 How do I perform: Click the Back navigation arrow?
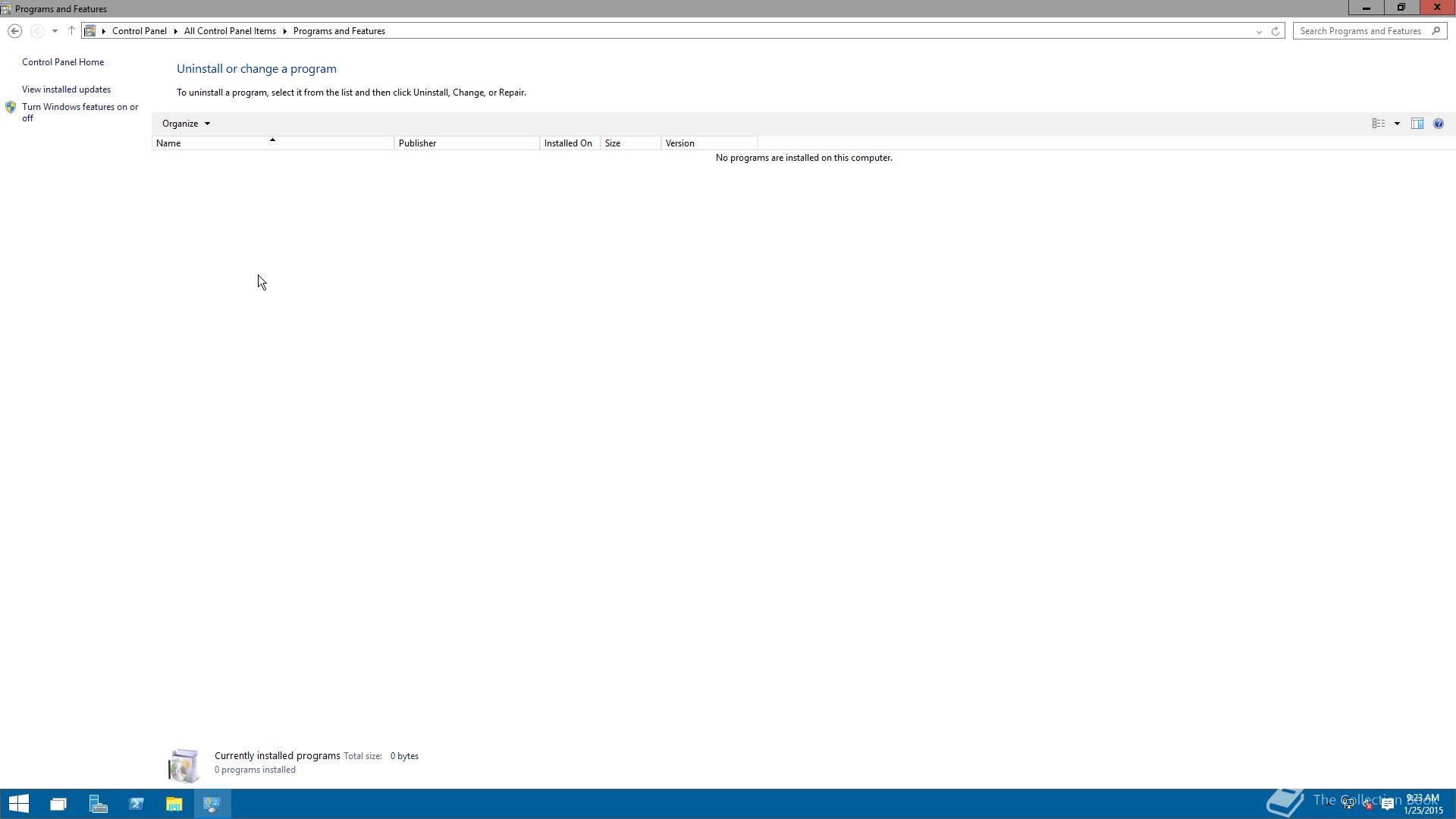[14, 31]
